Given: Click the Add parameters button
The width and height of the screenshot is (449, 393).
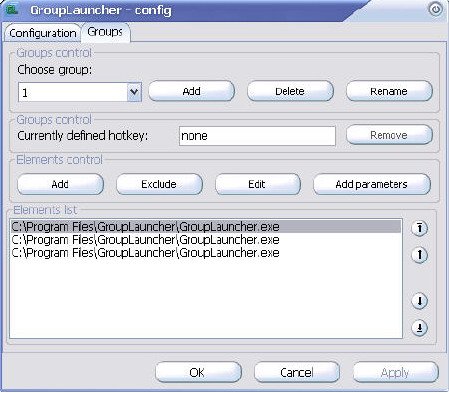Looking at the screenshot, I should click(x=372, y=184).
